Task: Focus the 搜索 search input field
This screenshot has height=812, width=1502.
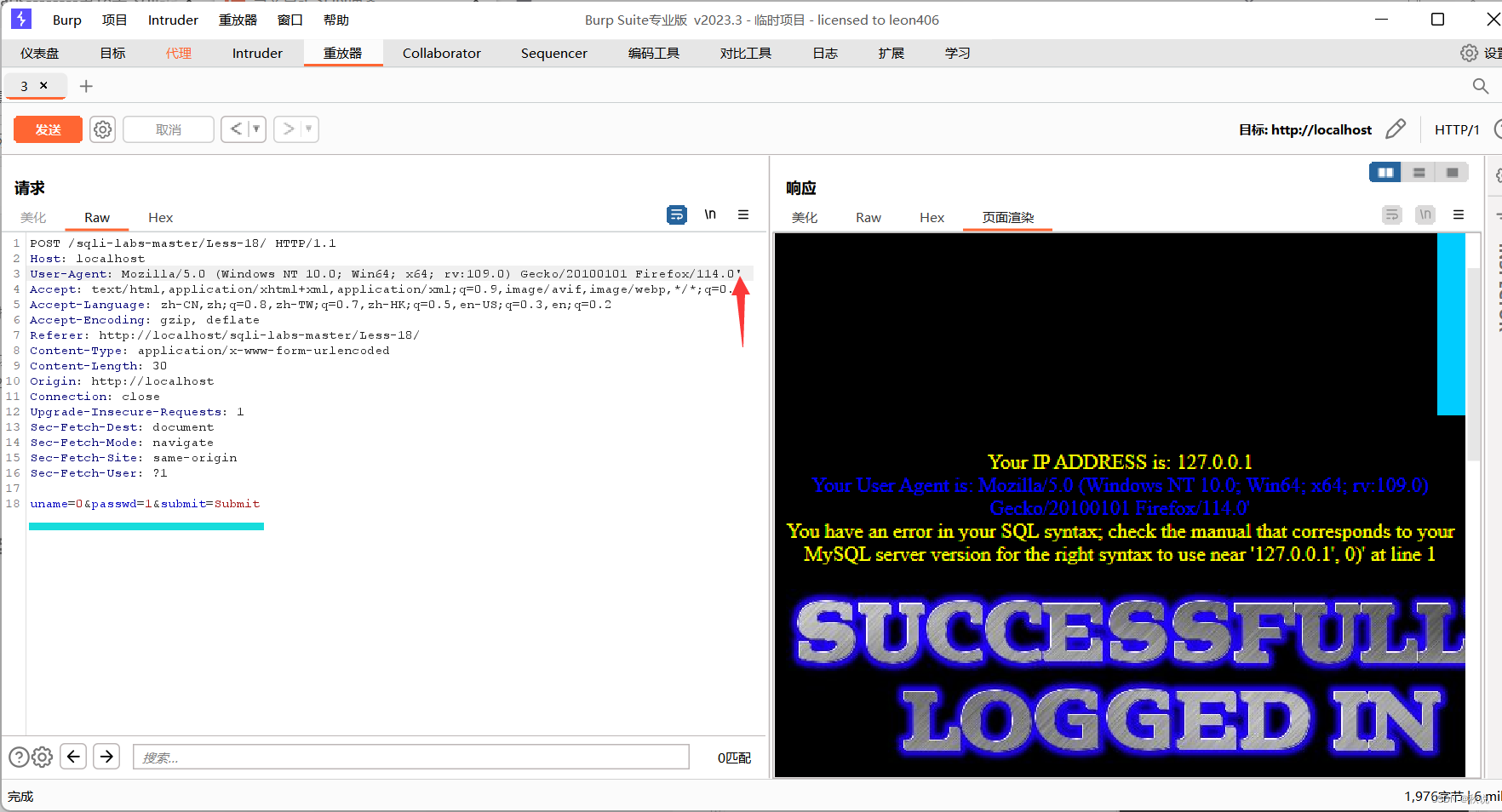Action: click(411, 757)
